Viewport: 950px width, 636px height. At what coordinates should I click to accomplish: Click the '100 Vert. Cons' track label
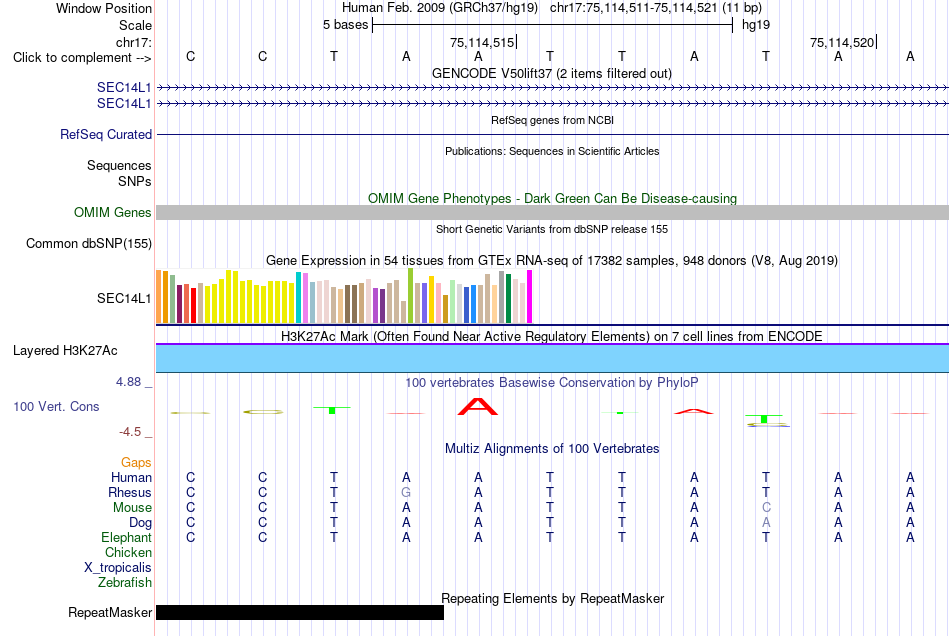(56, 406)
